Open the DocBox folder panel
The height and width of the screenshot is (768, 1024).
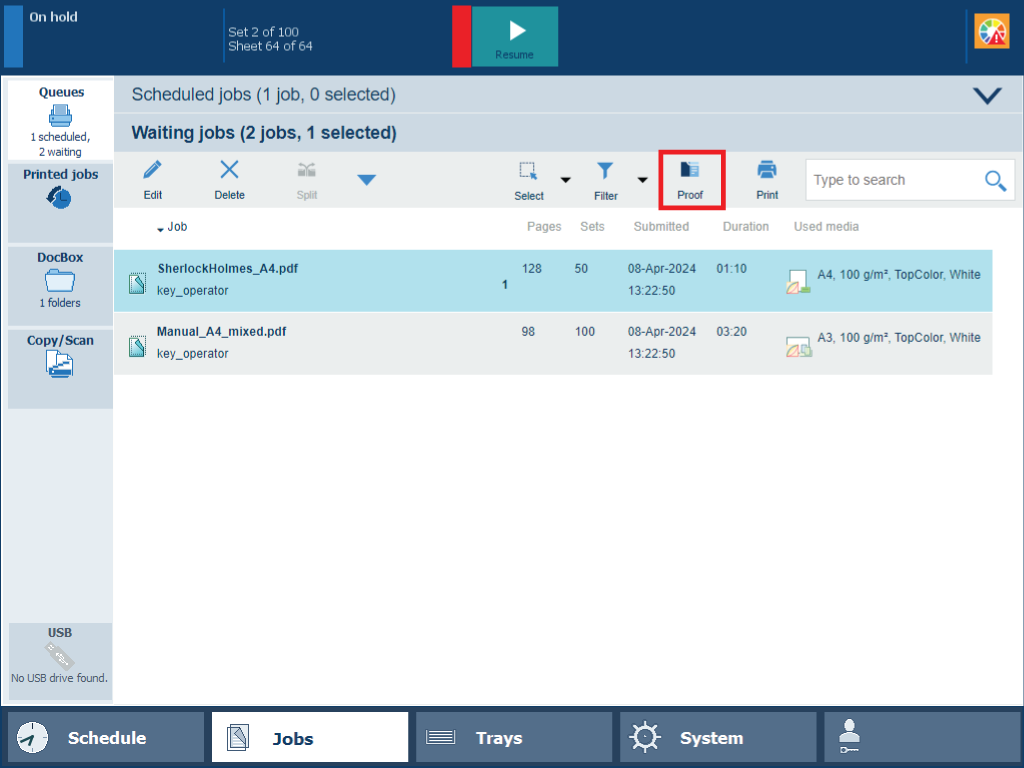60,280
